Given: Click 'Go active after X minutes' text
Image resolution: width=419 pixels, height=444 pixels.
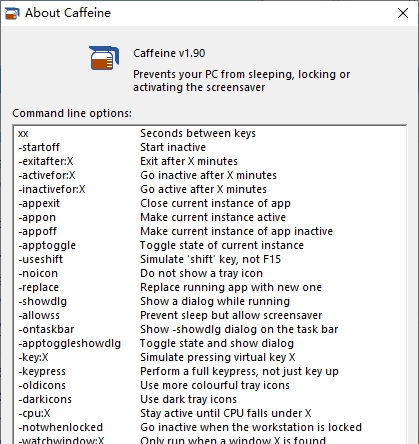Looking at the screenshot, I should pos(203,189).
